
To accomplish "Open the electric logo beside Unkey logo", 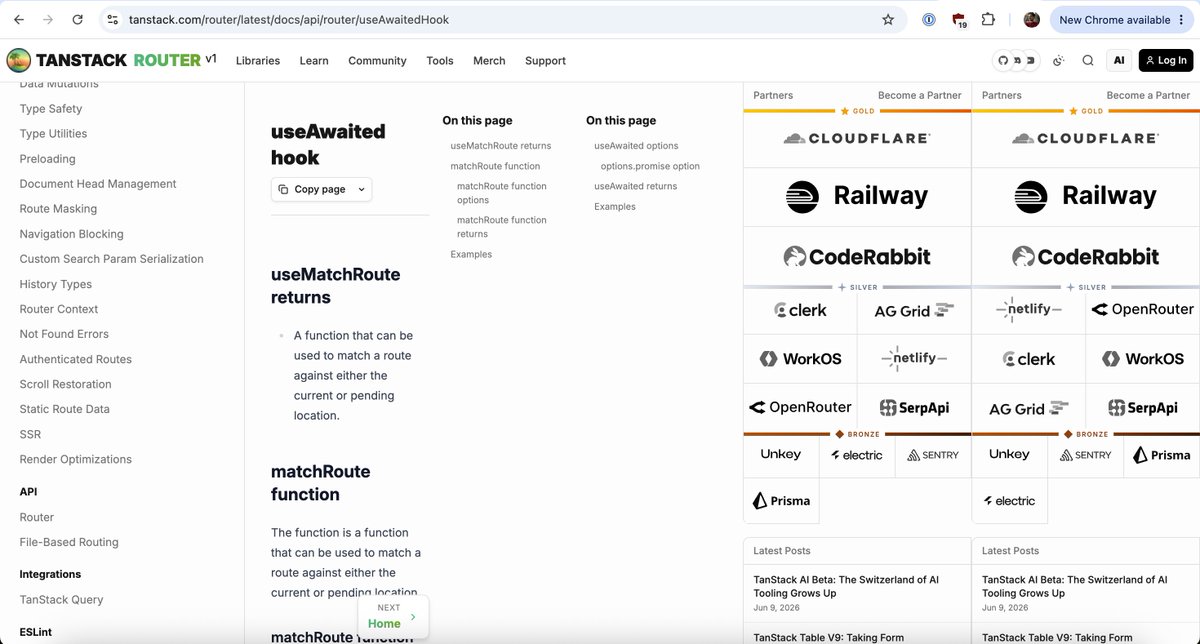I will pos(857,455).
